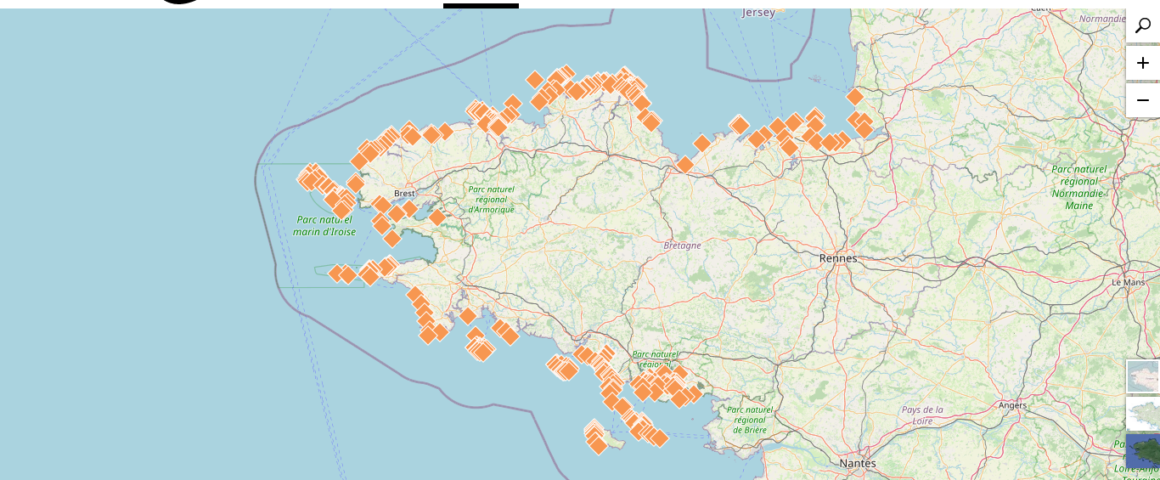Click the Nantes city label
The image size is (1160, 480).
pos(857,463)
